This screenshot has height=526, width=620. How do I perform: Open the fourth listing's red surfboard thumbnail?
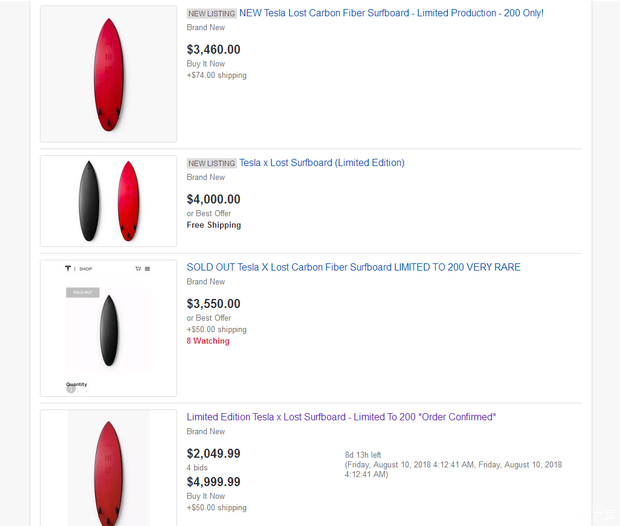coord(108,468)
